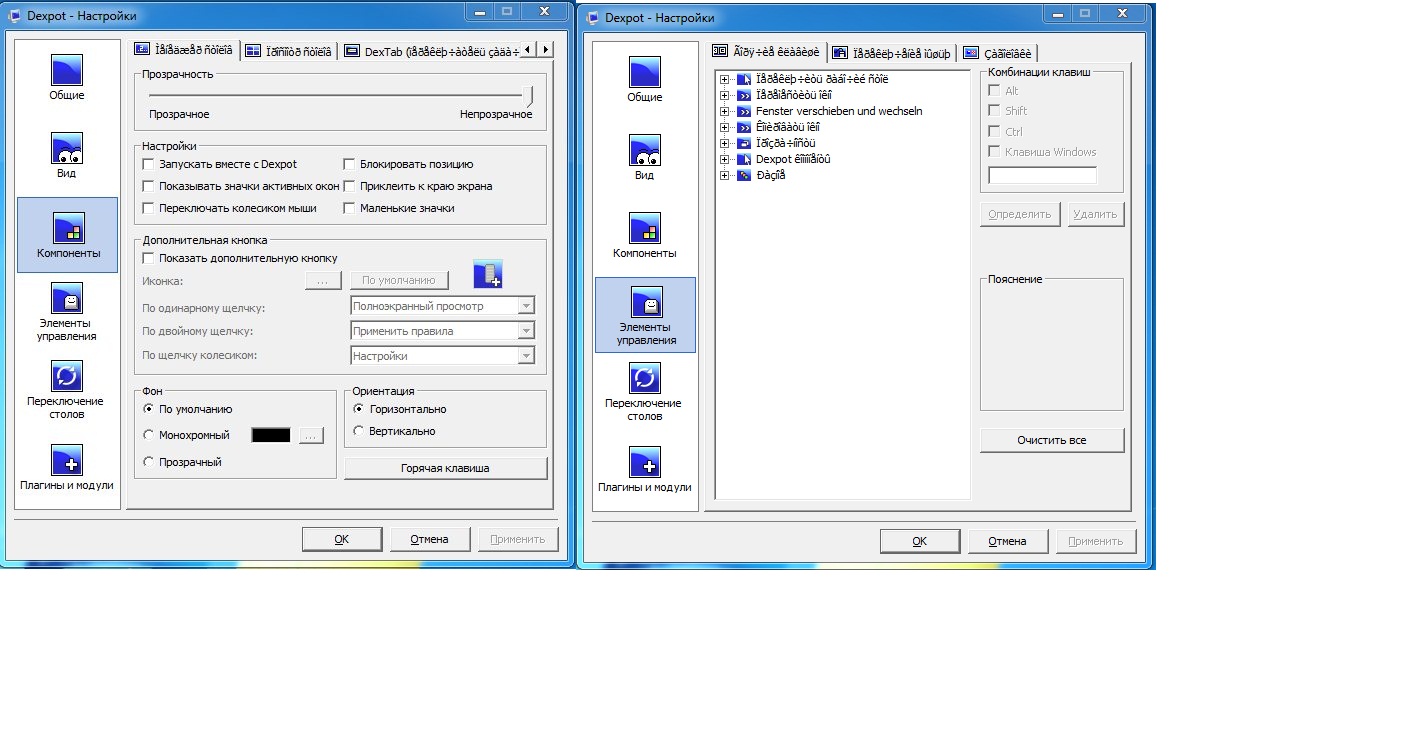This screenshot has height=740, width=1416.
Task: Click Dexpot title bar icon of right window
Action: (x=592, y=17)
